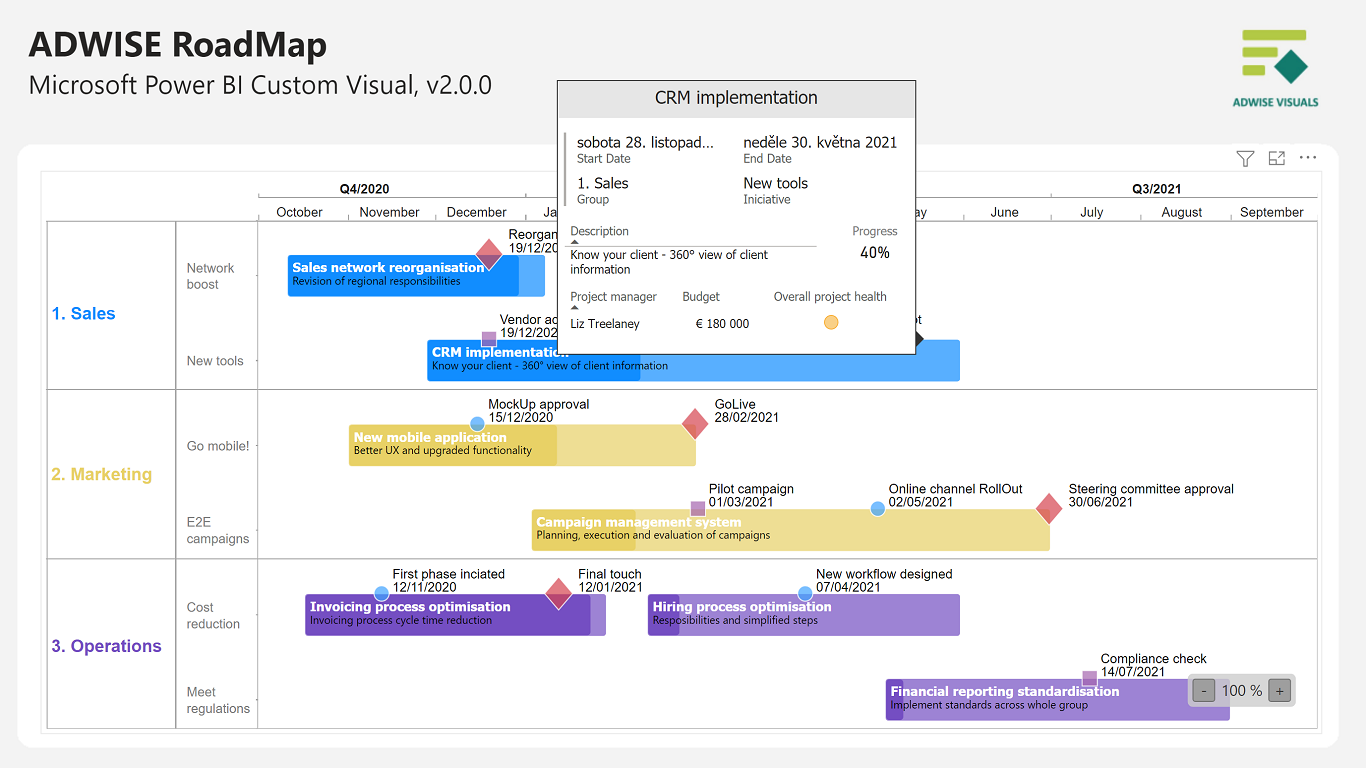Click the Steering committee approval diamond milestone
Image resolution: width=1366 pixels, height=768 pixels.
(1049, 509)
